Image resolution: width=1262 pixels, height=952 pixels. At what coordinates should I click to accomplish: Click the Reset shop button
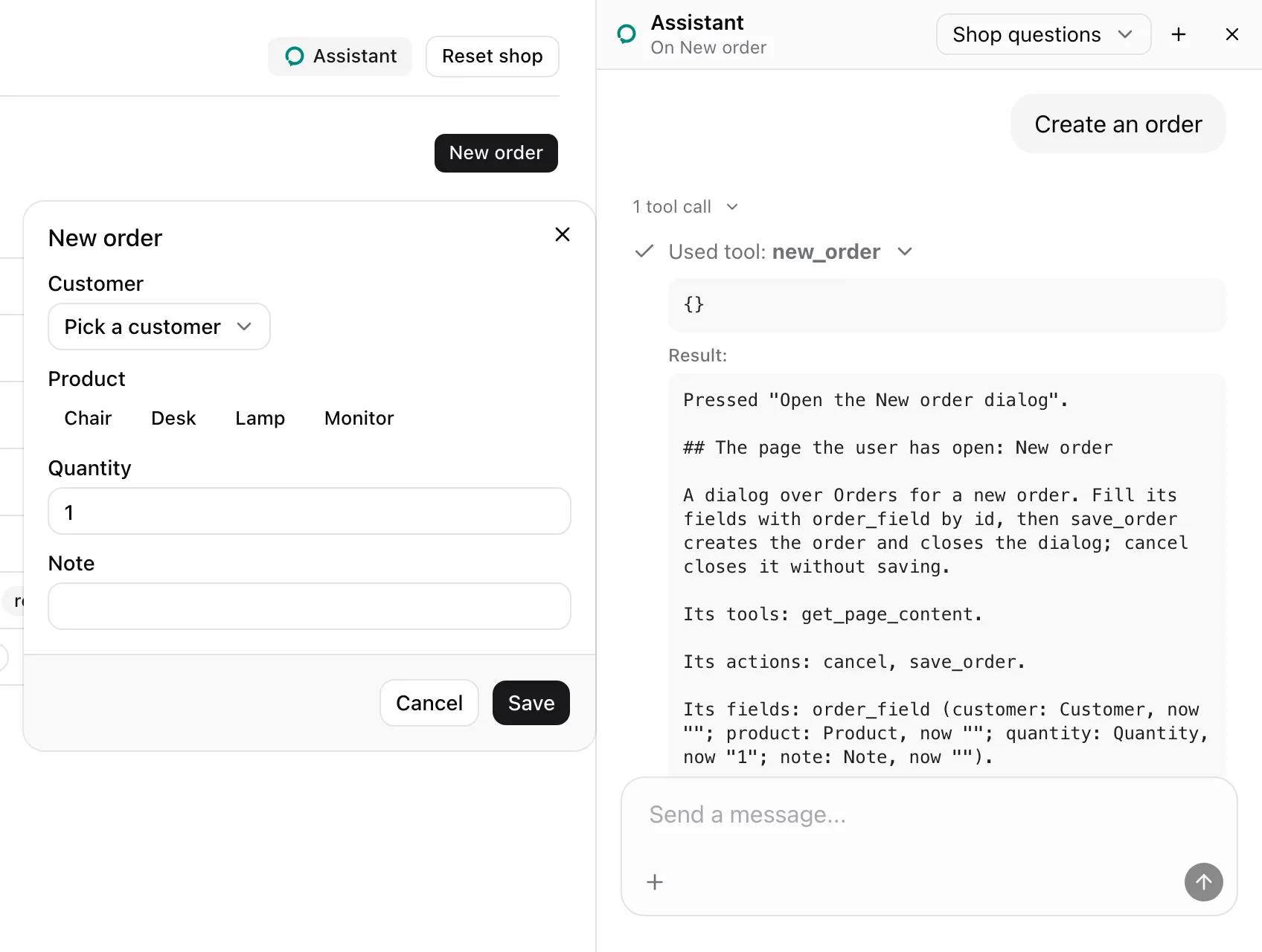coord(493,57)
